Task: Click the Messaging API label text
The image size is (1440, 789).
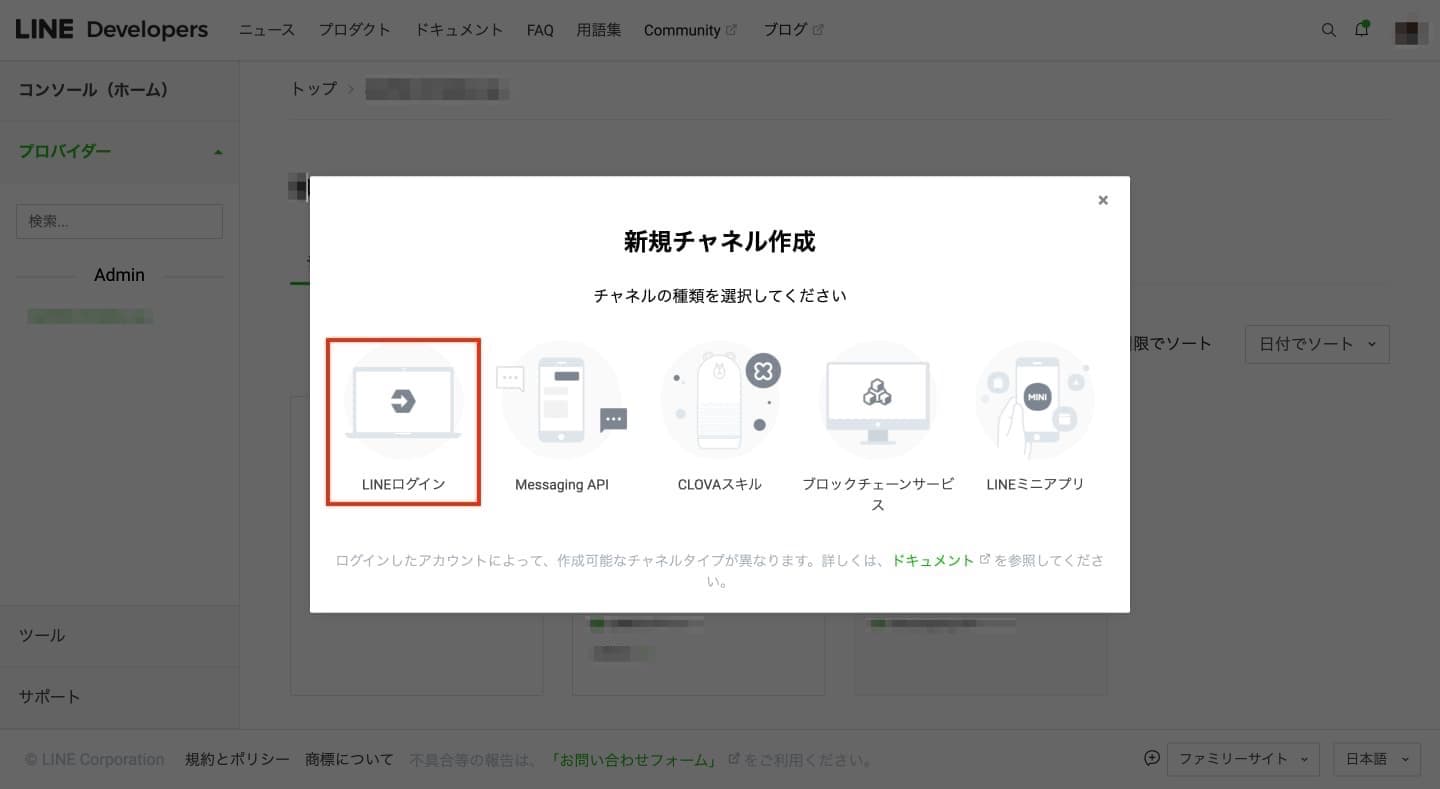Action: tap(562, 484)
